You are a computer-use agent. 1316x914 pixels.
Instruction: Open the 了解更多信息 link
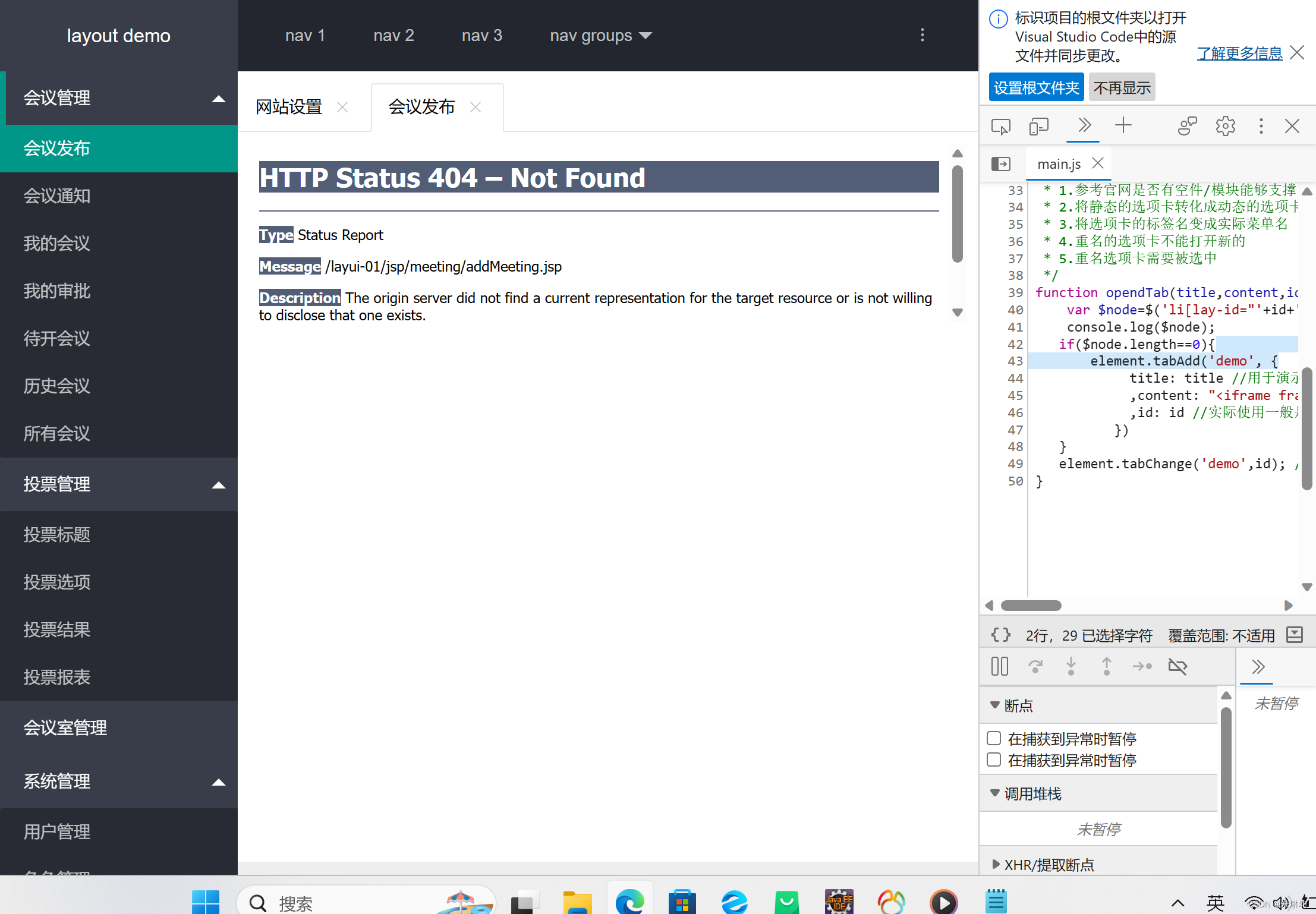(x=1239, y=53)
